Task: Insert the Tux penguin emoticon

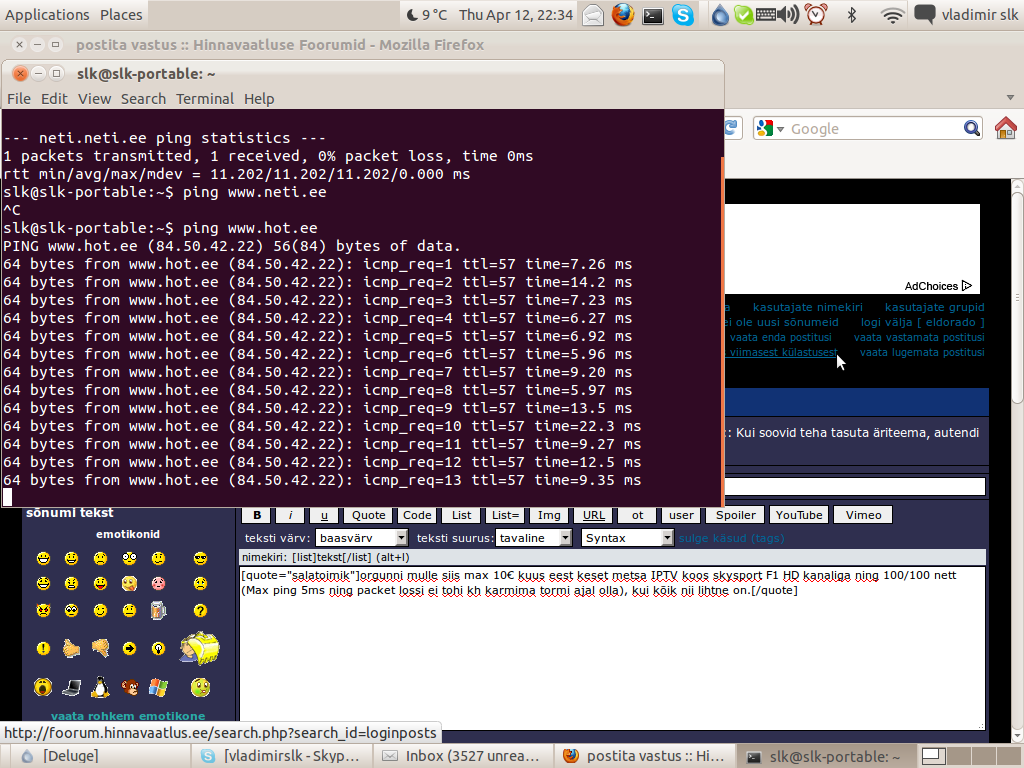Action: [100, 687]
